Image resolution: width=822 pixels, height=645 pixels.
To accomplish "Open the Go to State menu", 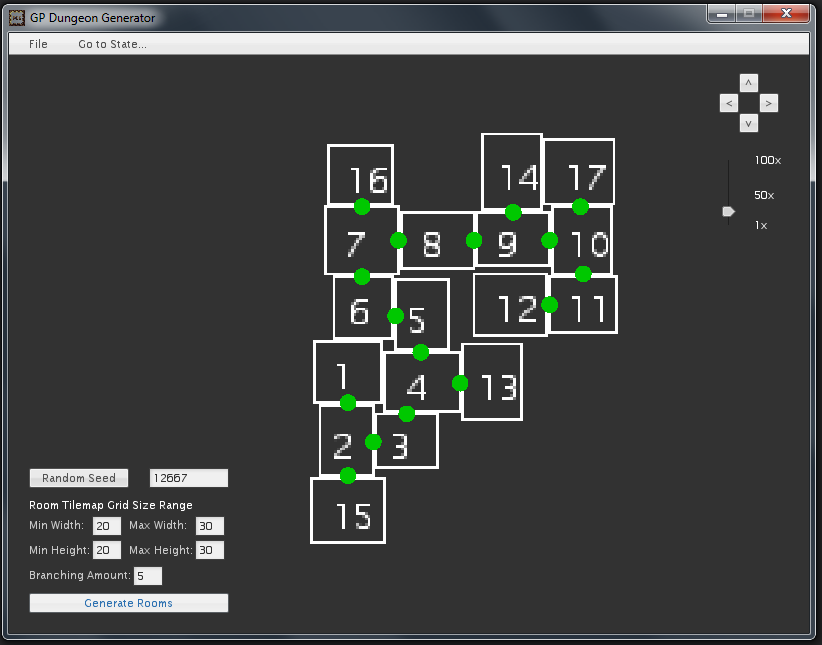I will point(112,44).
